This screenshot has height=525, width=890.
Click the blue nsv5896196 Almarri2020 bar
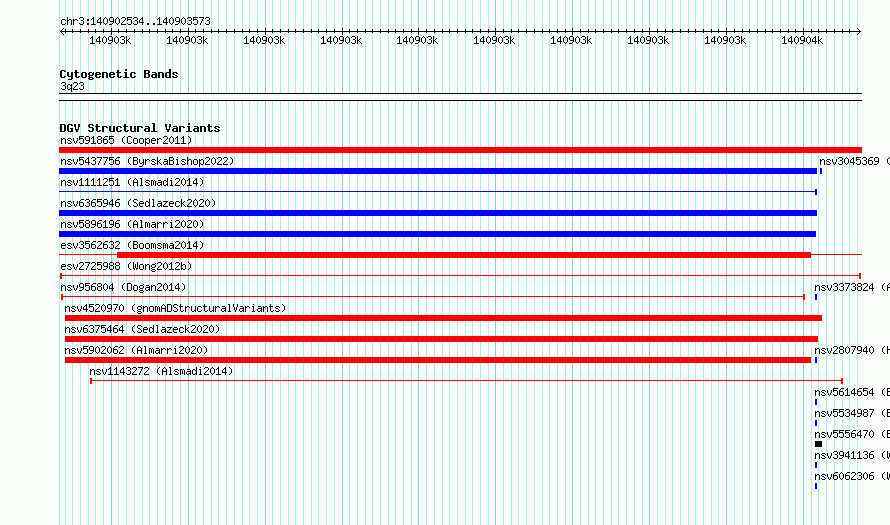pyautogui.click(x=437, y=234)
